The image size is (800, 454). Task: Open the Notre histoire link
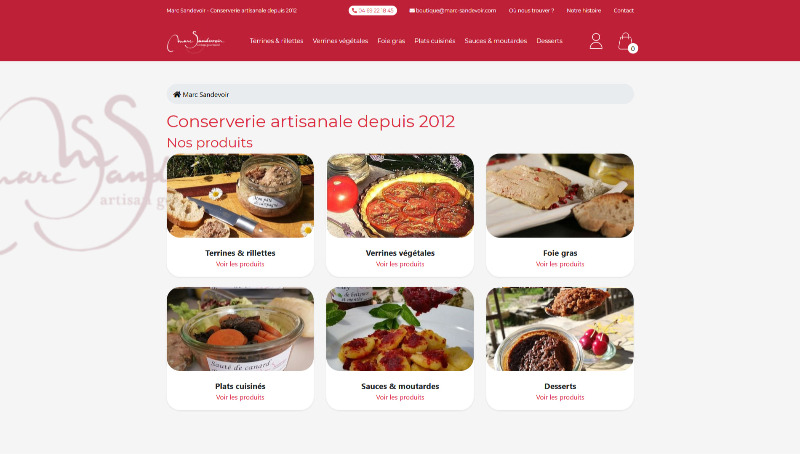[x=584, y=10]
